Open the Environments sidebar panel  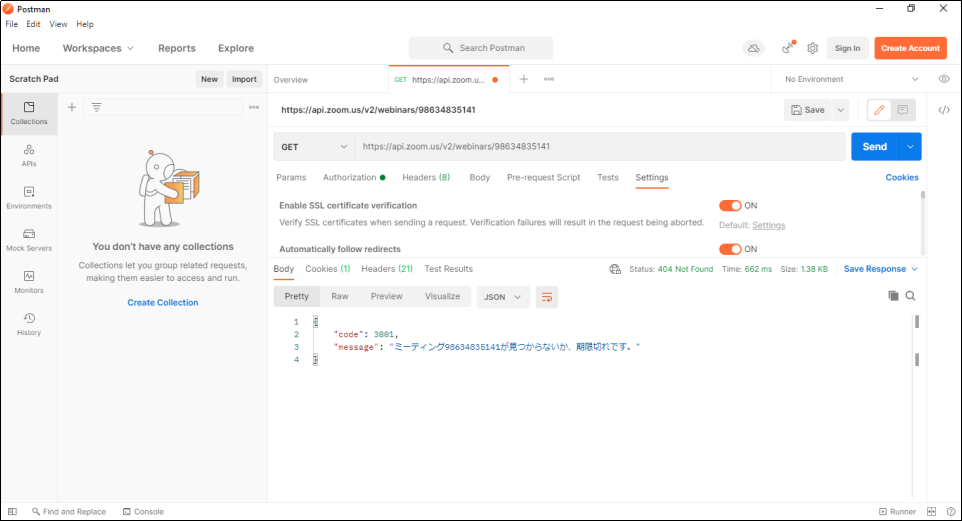tap(29, 198)
